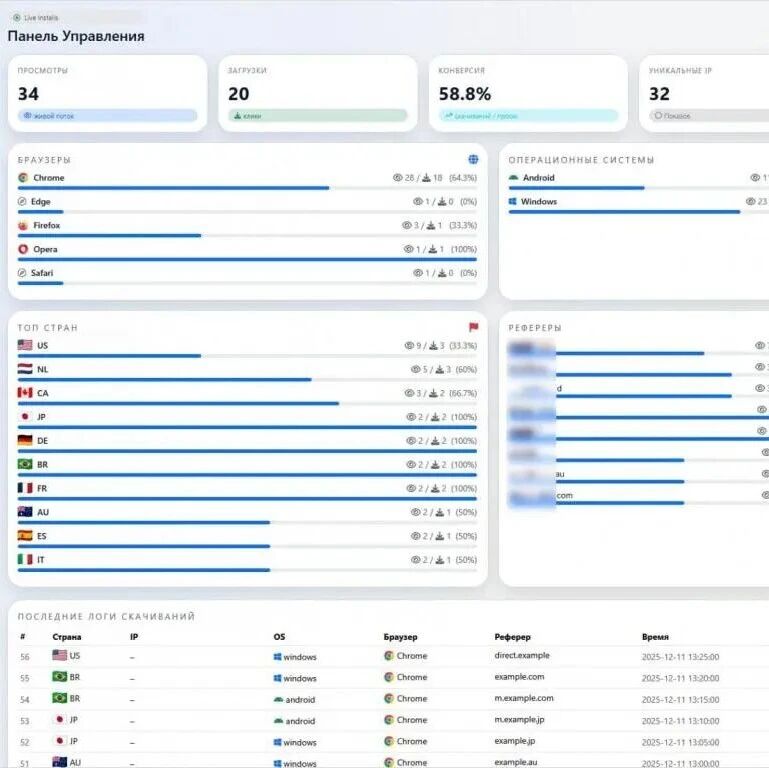Click the Загрузки value 20
The image size is (769, 768).
click(239, 94)
